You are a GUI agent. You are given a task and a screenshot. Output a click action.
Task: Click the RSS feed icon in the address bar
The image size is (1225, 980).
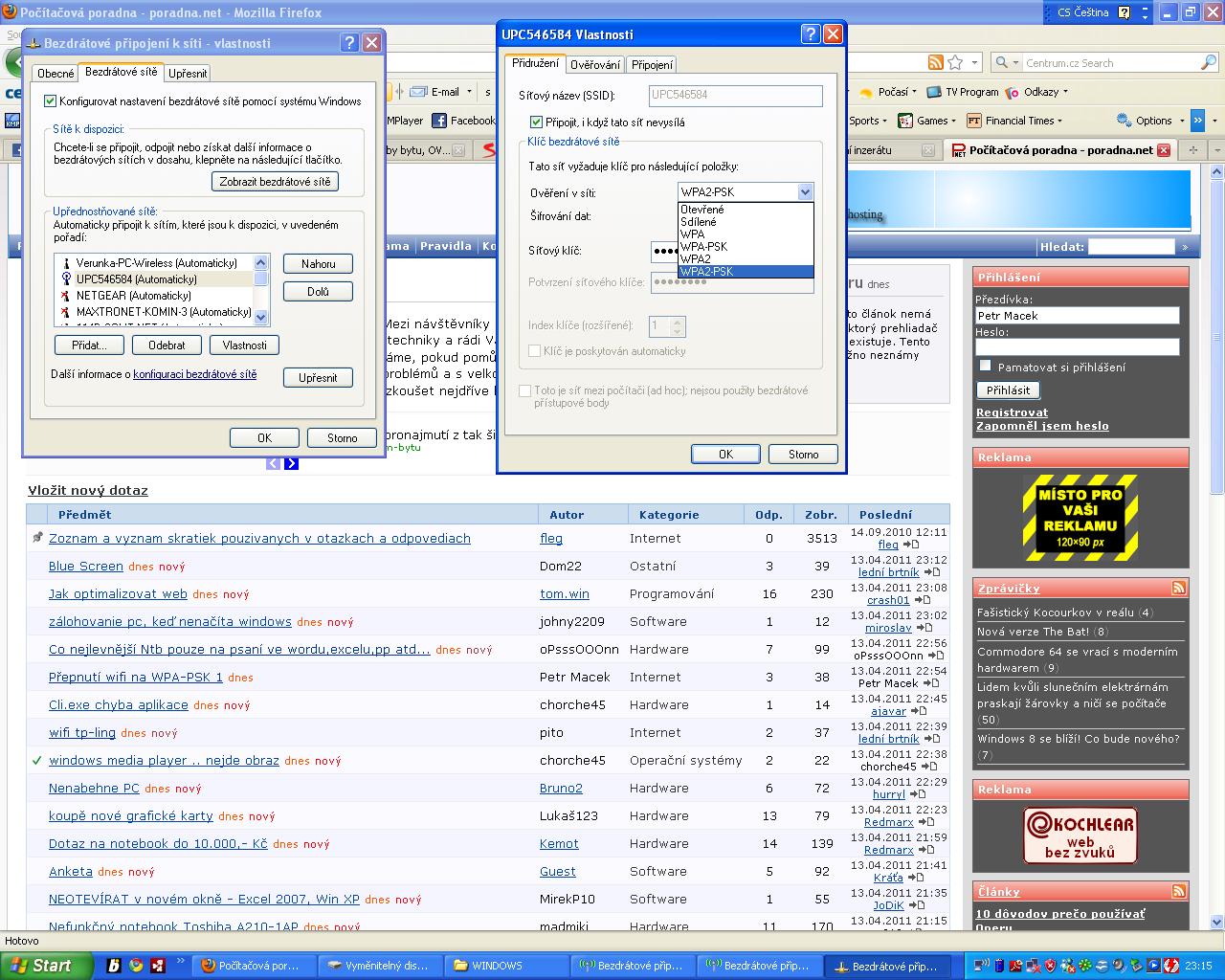click(936, 63)
